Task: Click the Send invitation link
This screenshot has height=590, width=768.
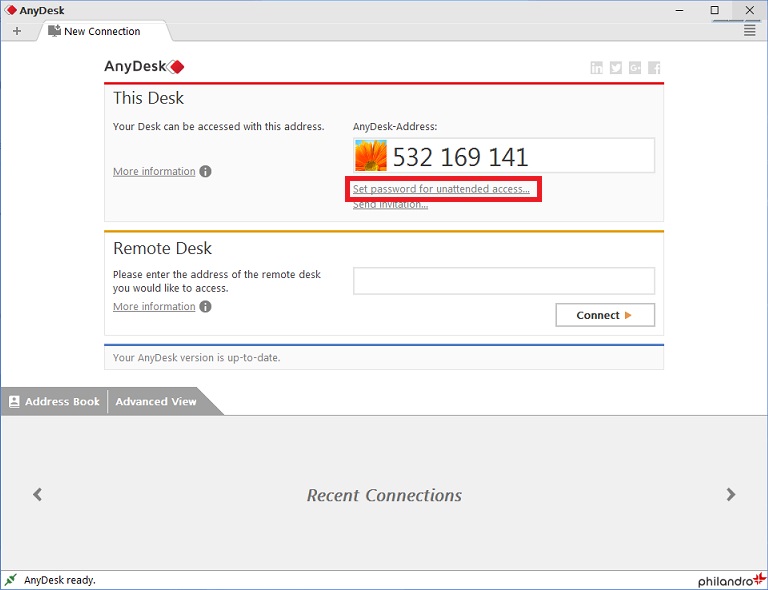Action: click(x=390, y=205)
